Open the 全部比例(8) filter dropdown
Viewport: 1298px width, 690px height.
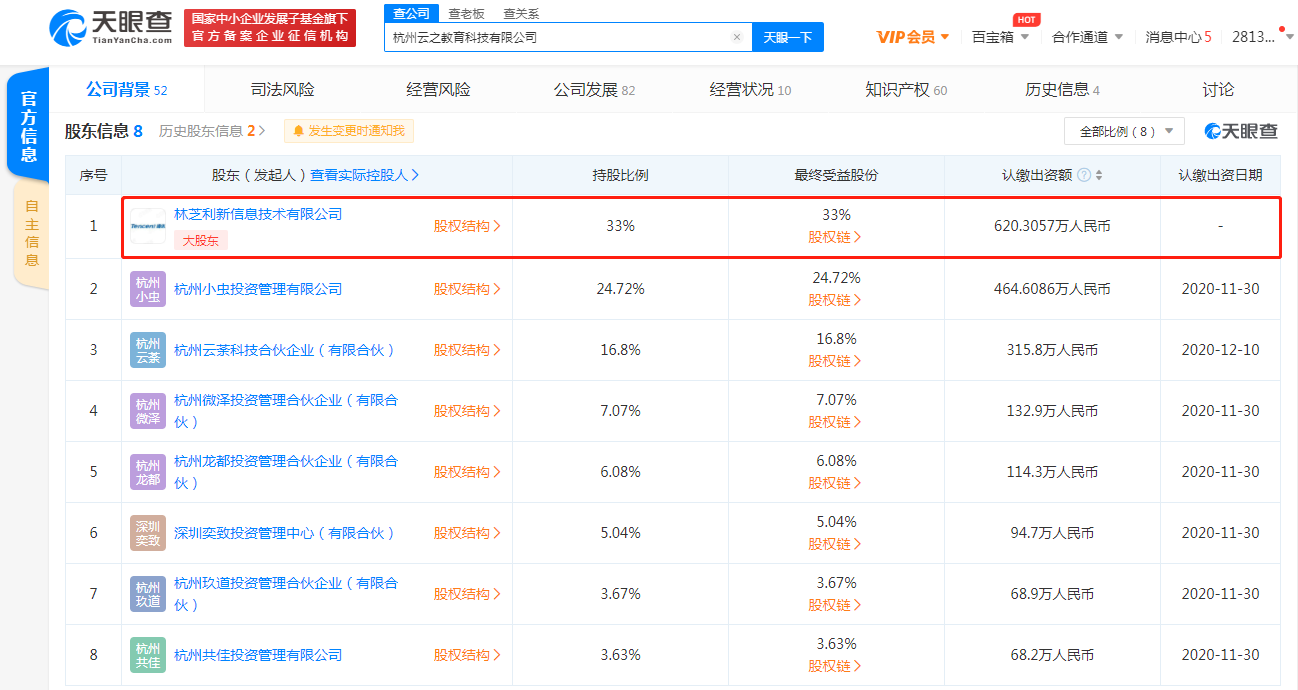pos(1125,131)
